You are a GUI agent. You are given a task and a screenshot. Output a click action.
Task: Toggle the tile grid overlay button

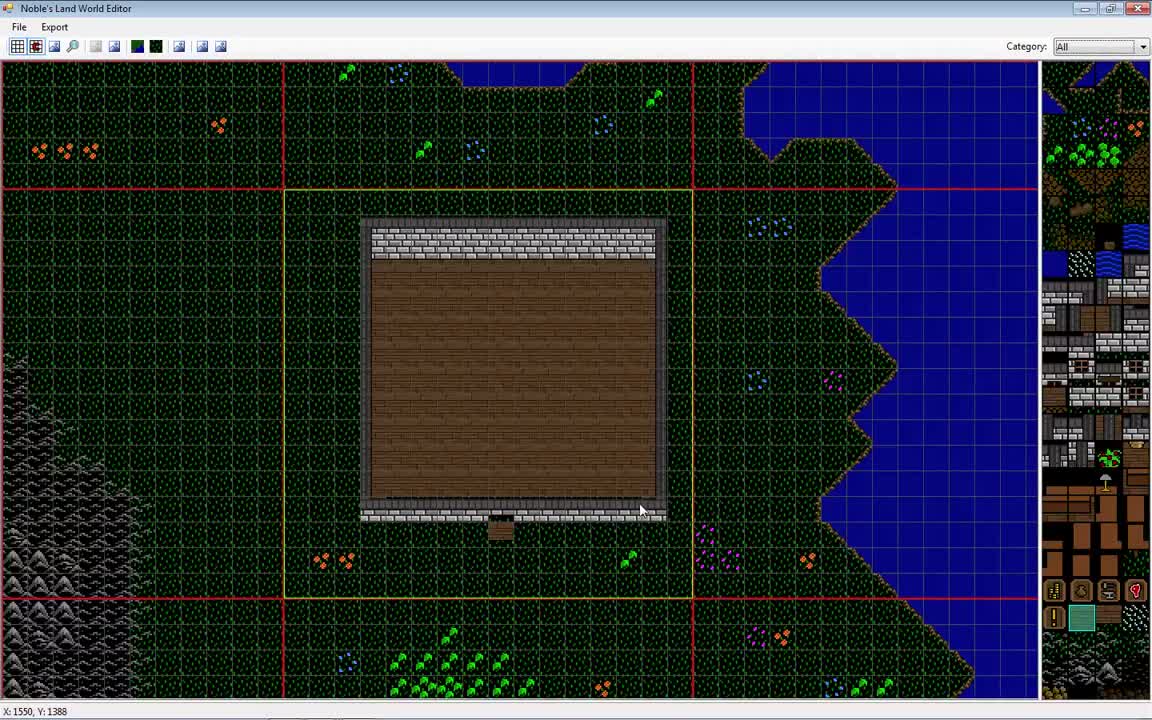(18, 46)
